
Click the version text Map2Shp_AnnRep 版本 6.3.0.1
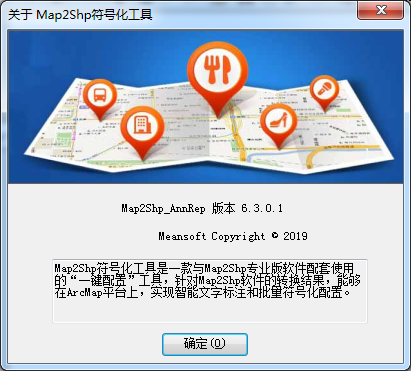coord(202,209)
